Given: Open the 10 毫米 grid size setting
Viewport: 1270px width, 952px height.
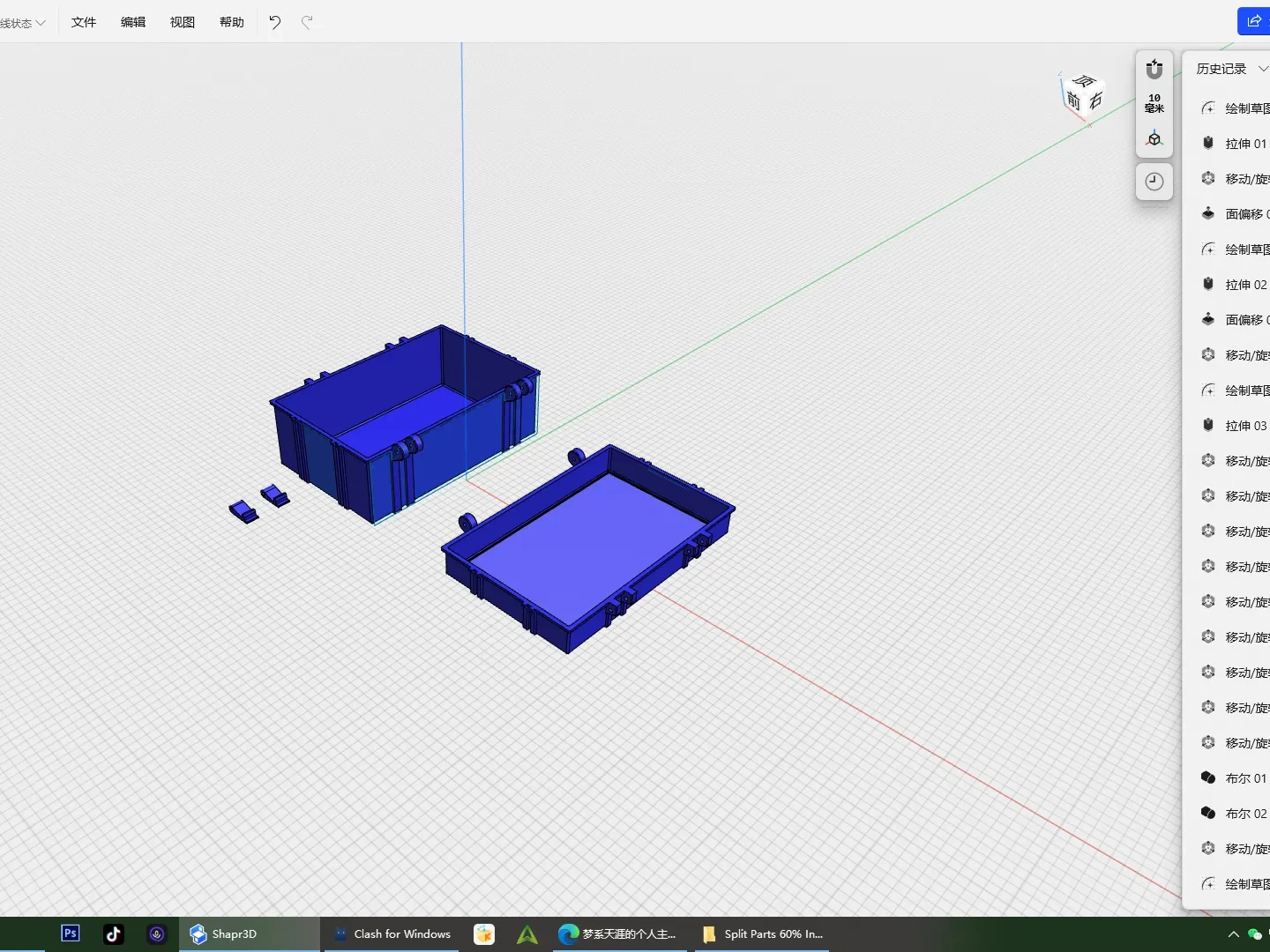Looking at the screenshot, I should (x=1154, y=103).
